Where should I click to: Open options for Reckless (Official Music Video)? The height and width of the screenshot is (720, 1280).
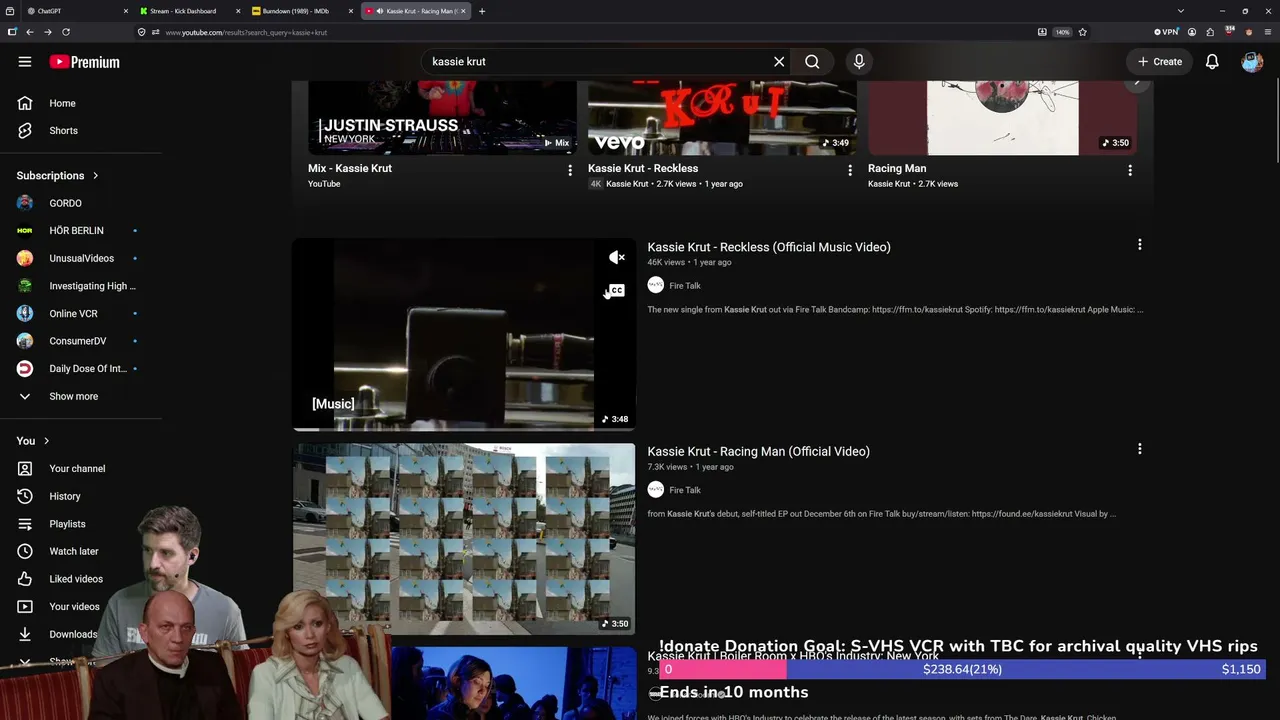pyautogui.click(x=1139, y=245)
